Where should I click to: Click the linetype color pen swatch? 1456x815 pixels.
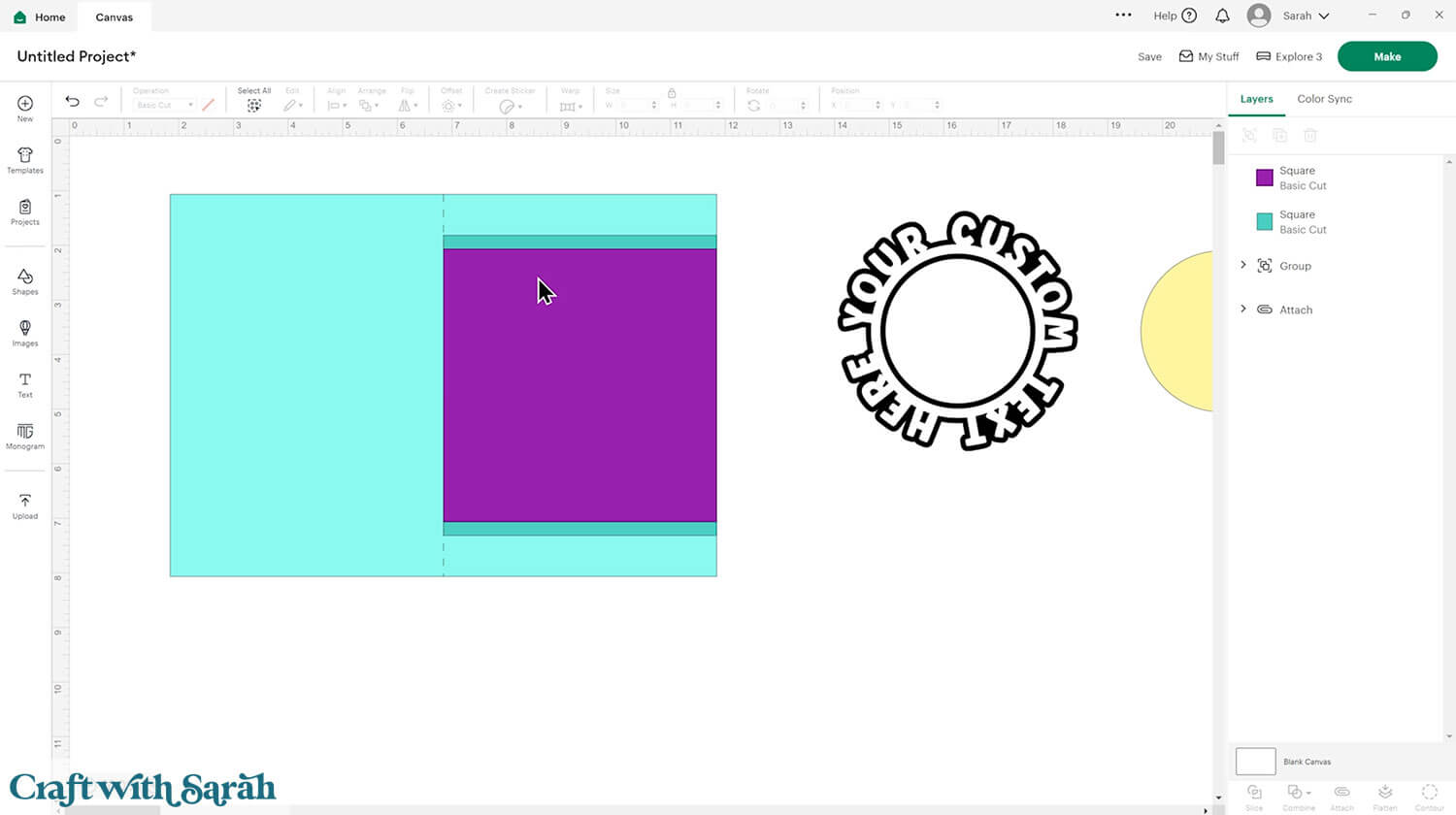(x=208, y=105)
